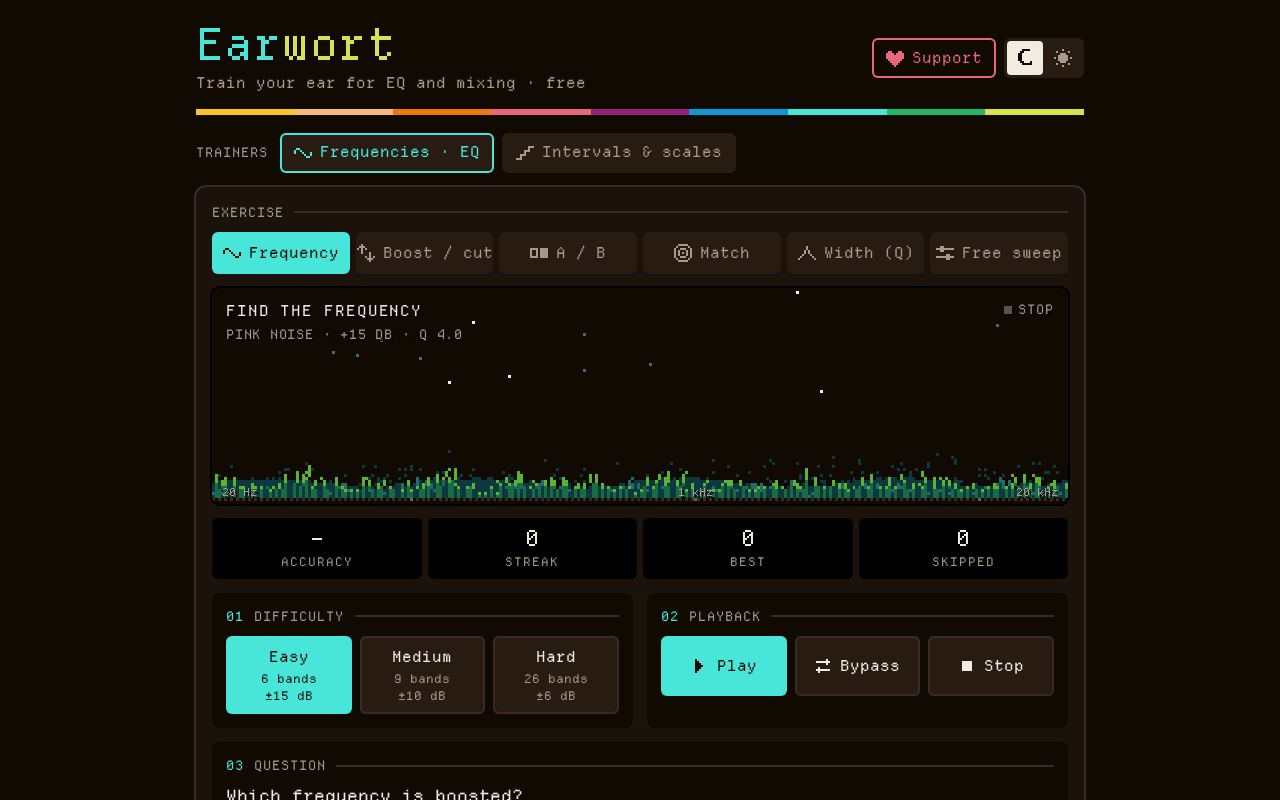Click the 20 Hz axis label
1280x800 pixels.
240,492
